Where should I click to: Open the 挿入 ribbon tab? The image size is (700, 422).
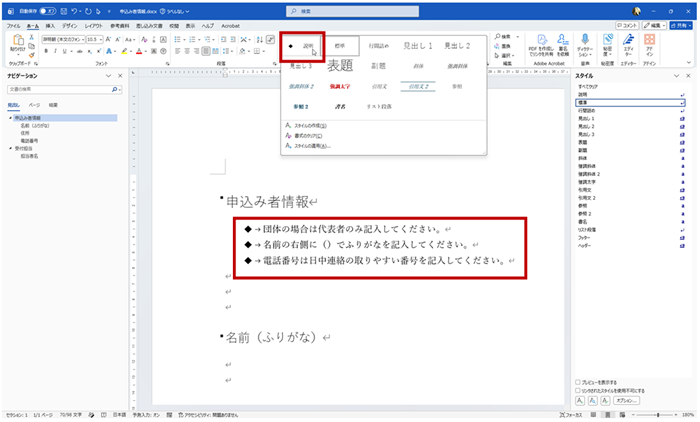tap(50, 26)
